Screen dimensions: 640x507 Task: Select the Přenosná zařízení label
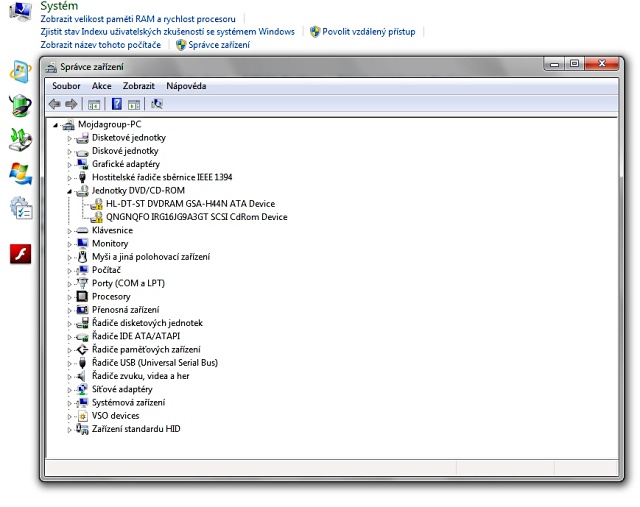(x=125, y=310)
